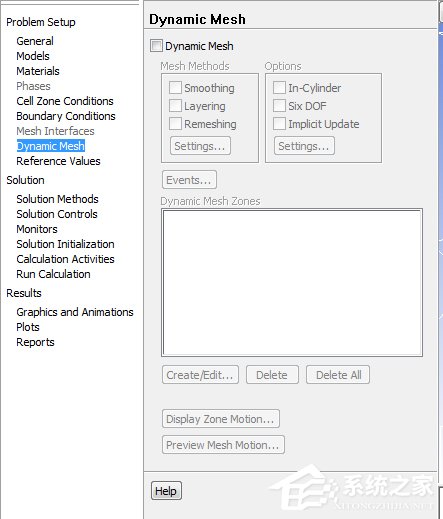
Task: Toggle the In-Cylinder option
Action: tap(279, 88)
